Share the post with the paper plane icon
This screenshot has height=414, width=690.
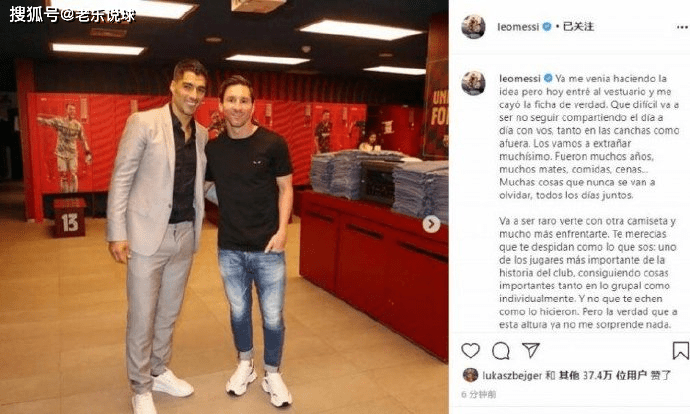coord(531,350)
